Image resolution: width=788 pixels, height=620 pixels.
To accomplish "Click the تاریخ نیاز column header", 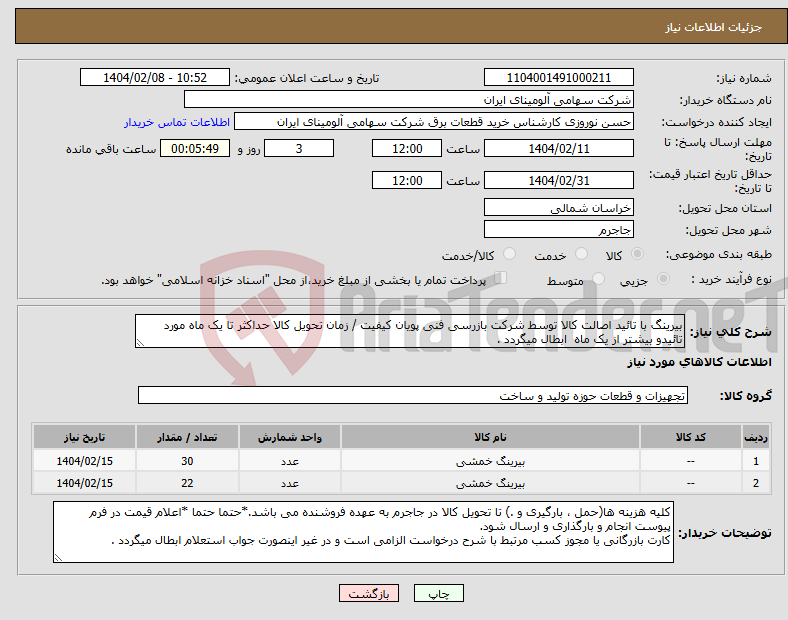I will pos(84,437).
